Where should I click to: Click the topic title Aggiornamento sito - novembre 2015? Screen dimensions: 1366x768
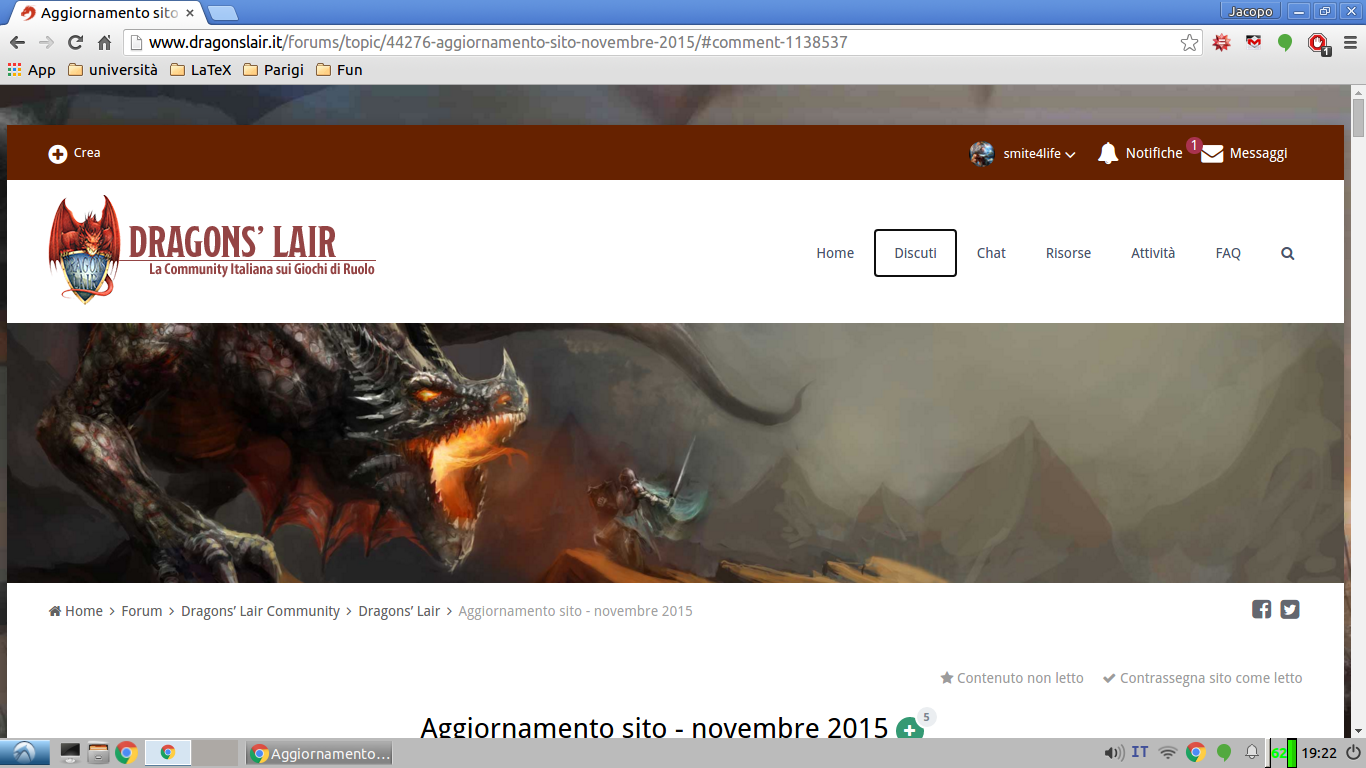pos(654,727)
